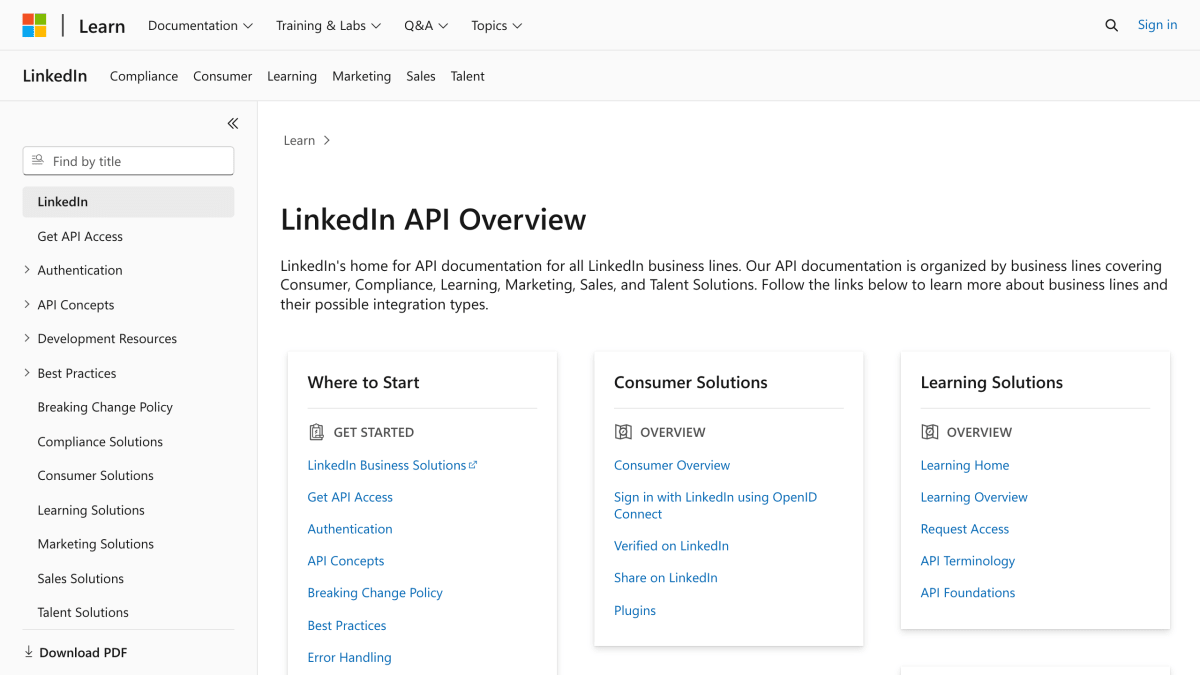The image size is (1200, 675).
Task: Collapse the table of contents sidebar
Action: [233, 124]
